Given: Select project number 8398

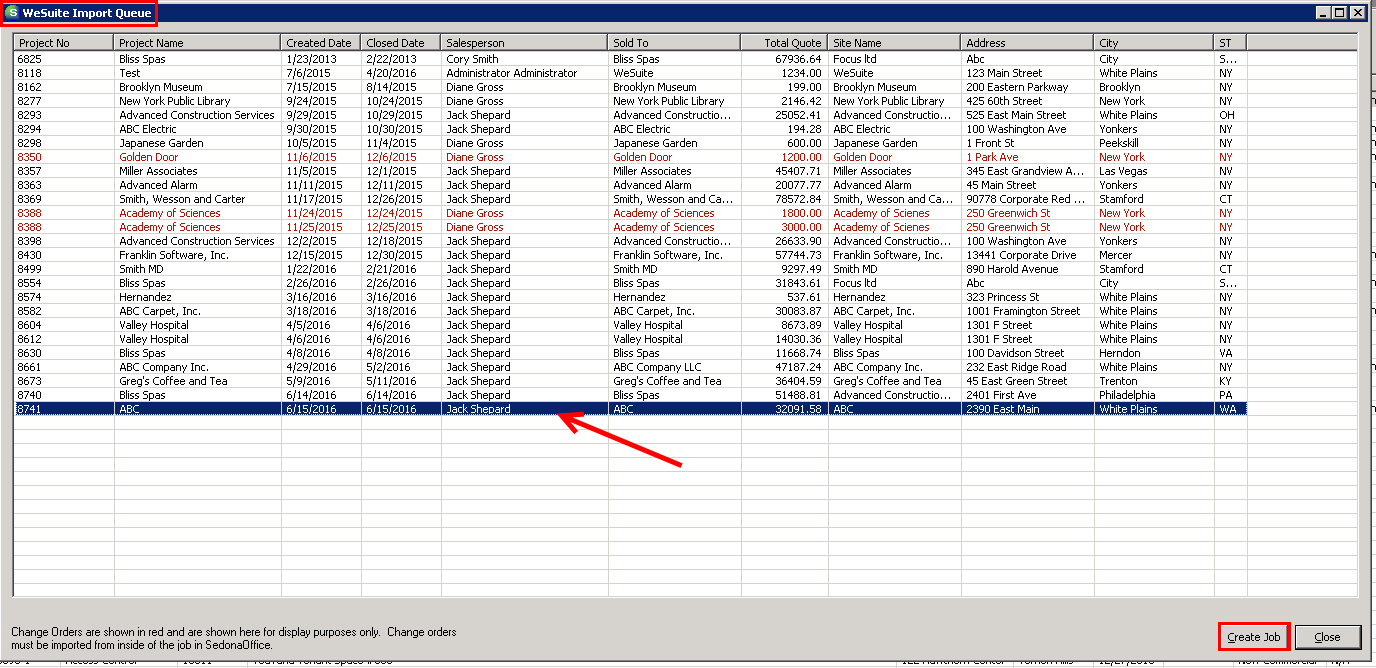Looking at the screenshot, I should coord(30,241).
